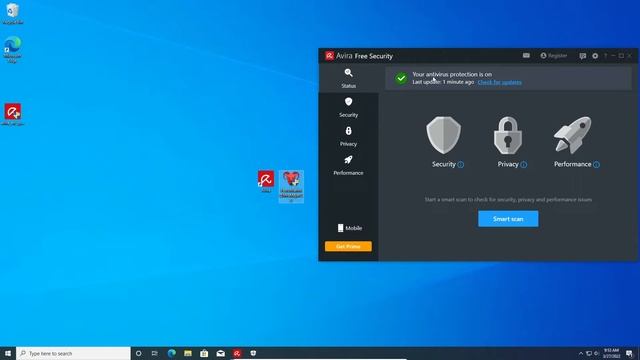
Task: Open the Performance section in sidebar
Action: coord(348,165)
